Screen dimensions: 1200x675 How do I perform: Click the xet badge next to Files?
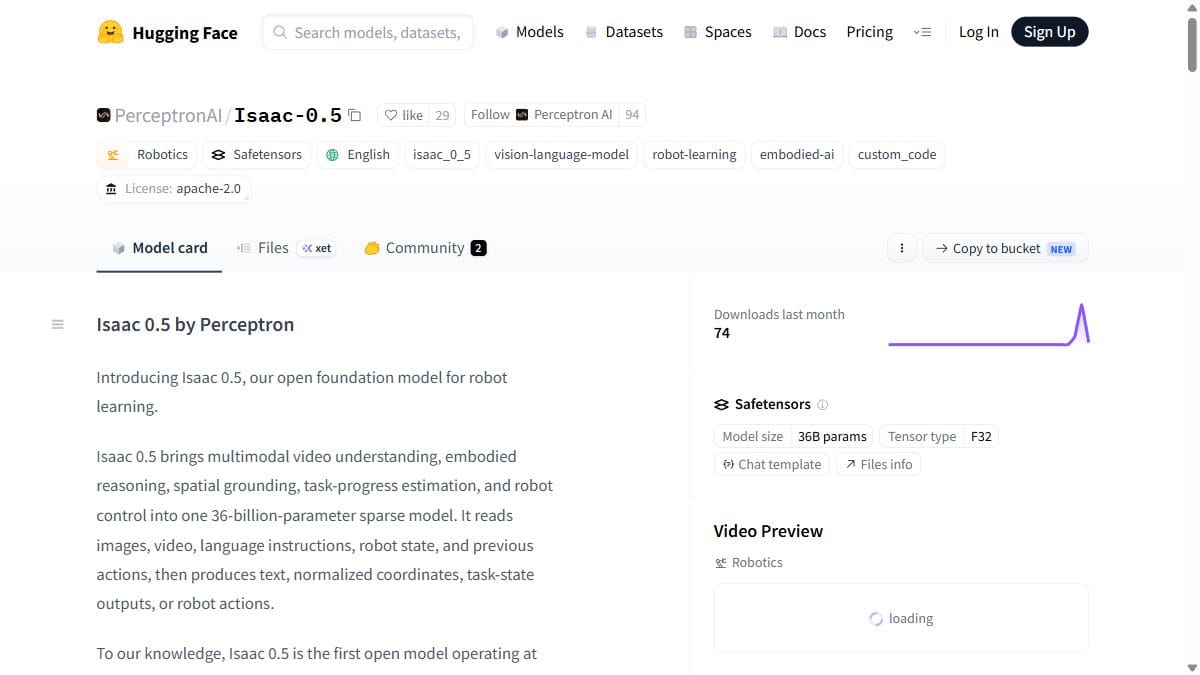click(317, 248)
